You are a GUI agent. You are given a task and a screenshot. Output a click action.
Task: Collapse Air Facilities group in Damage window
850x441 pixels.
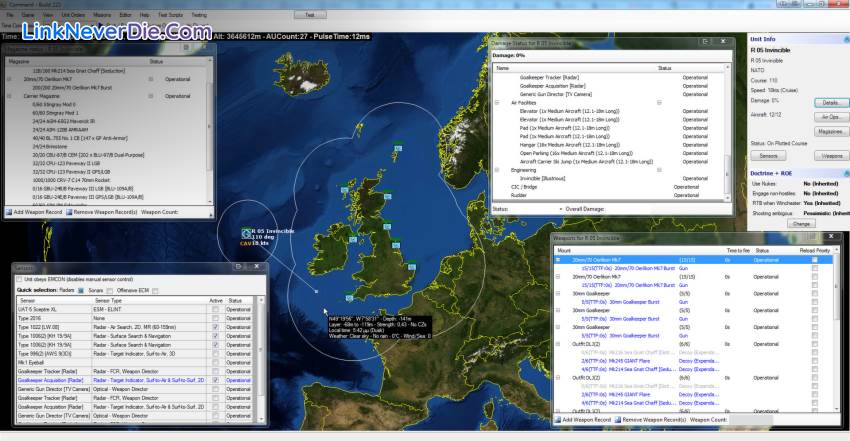point(497,102)
